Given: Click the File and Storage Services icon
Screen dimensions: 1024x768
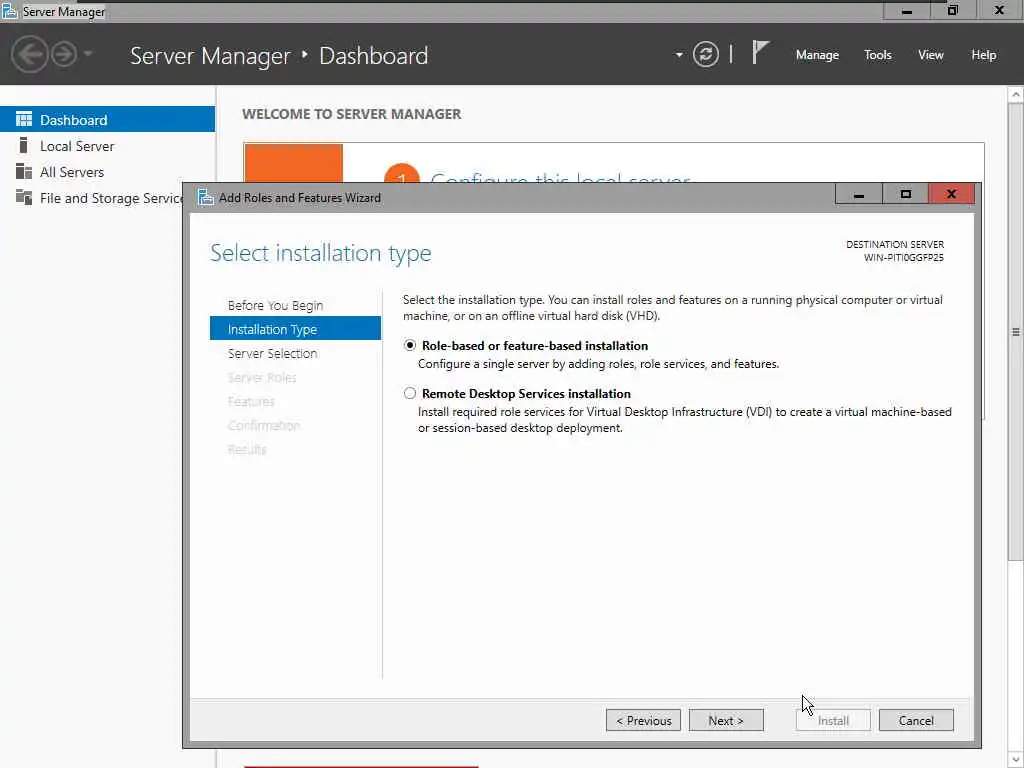Looking at the screenshot, I should (x=24, y=197).
